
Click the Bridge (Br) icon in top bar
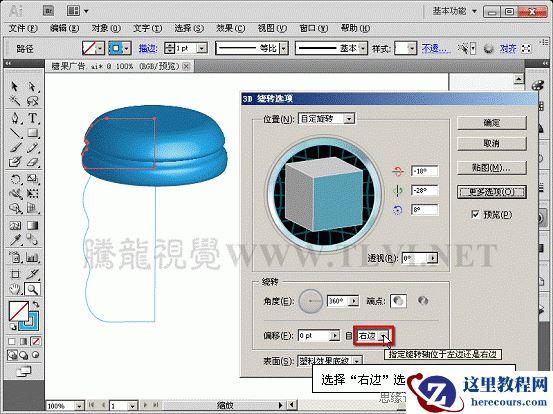pyautogui.click(x=48, y=11)
